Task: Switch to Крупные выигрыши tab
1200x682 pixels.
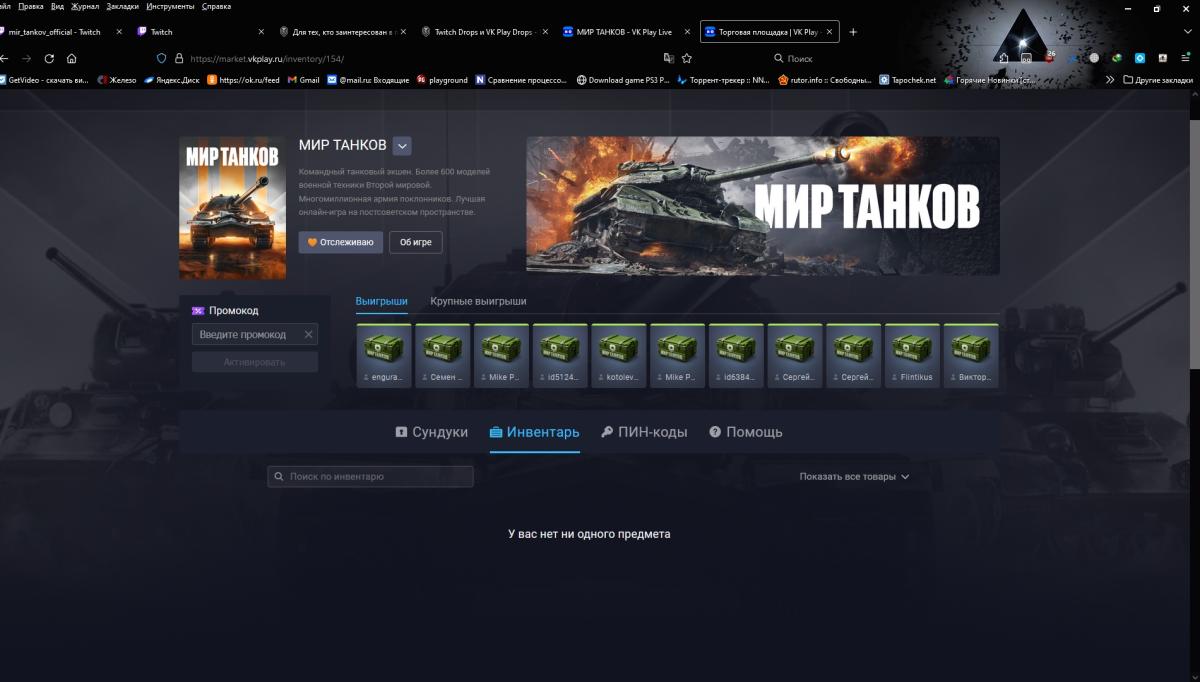Action: point(478,301)
